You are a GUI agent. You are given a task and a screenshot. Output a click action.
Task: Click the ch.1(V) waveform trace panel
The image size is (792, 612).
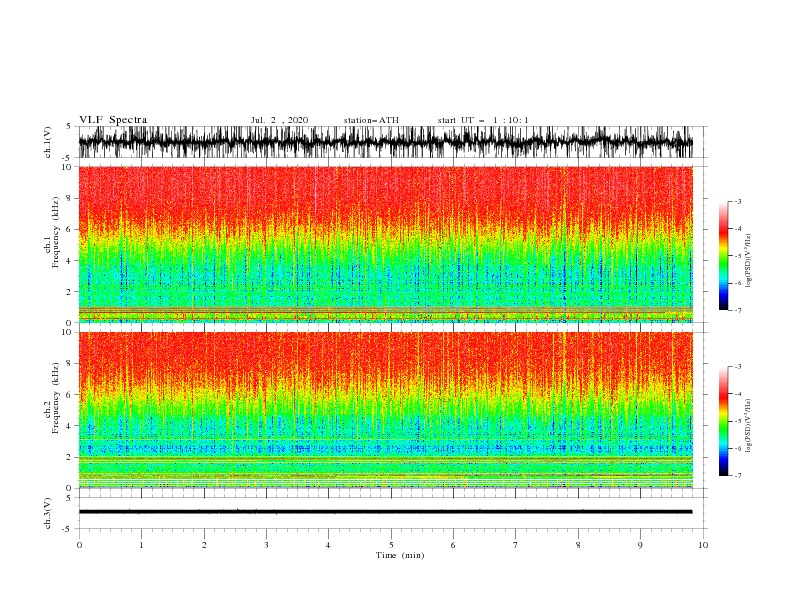point(385,142)
